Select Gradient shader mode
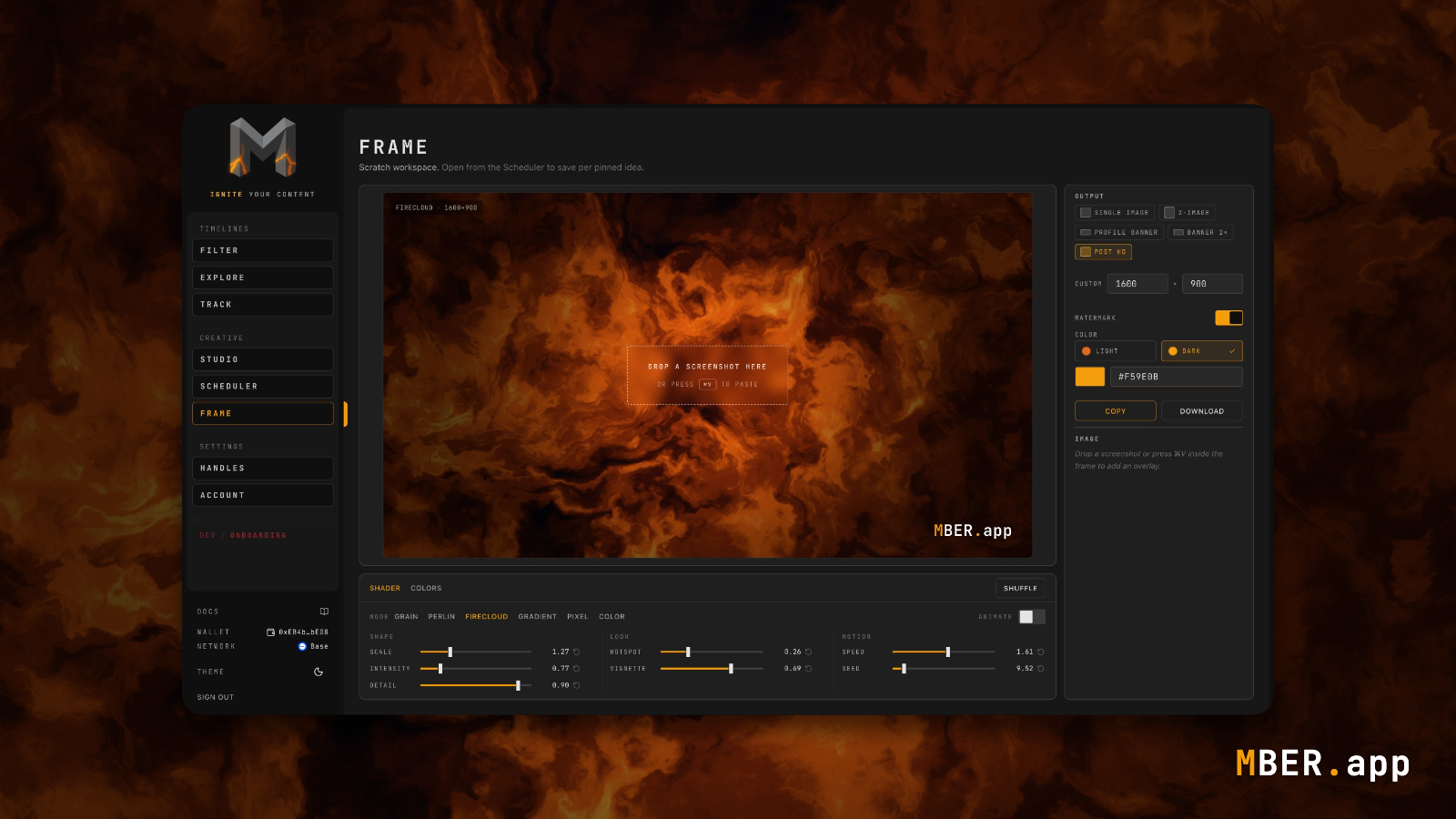Viewport: 1456px width, 819px height. pos(538,617)
